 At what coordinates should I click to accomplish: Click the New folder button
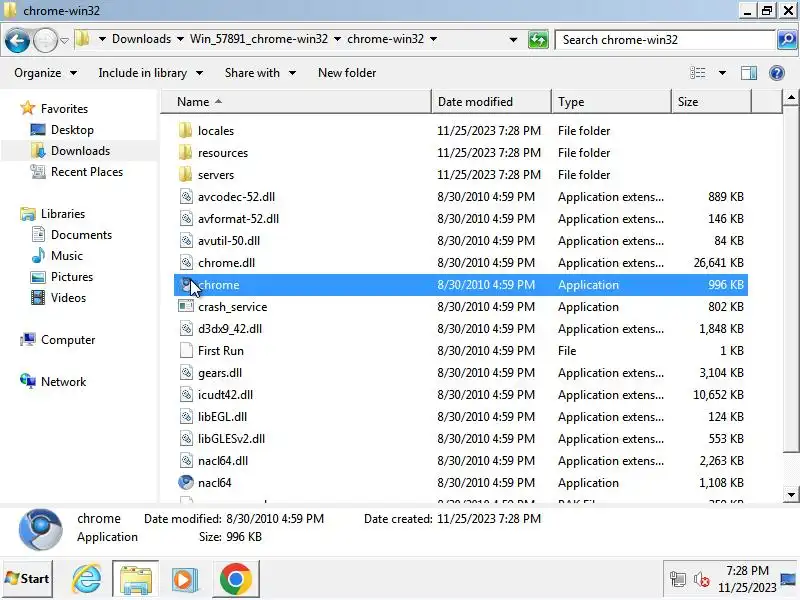coord(347,73)
